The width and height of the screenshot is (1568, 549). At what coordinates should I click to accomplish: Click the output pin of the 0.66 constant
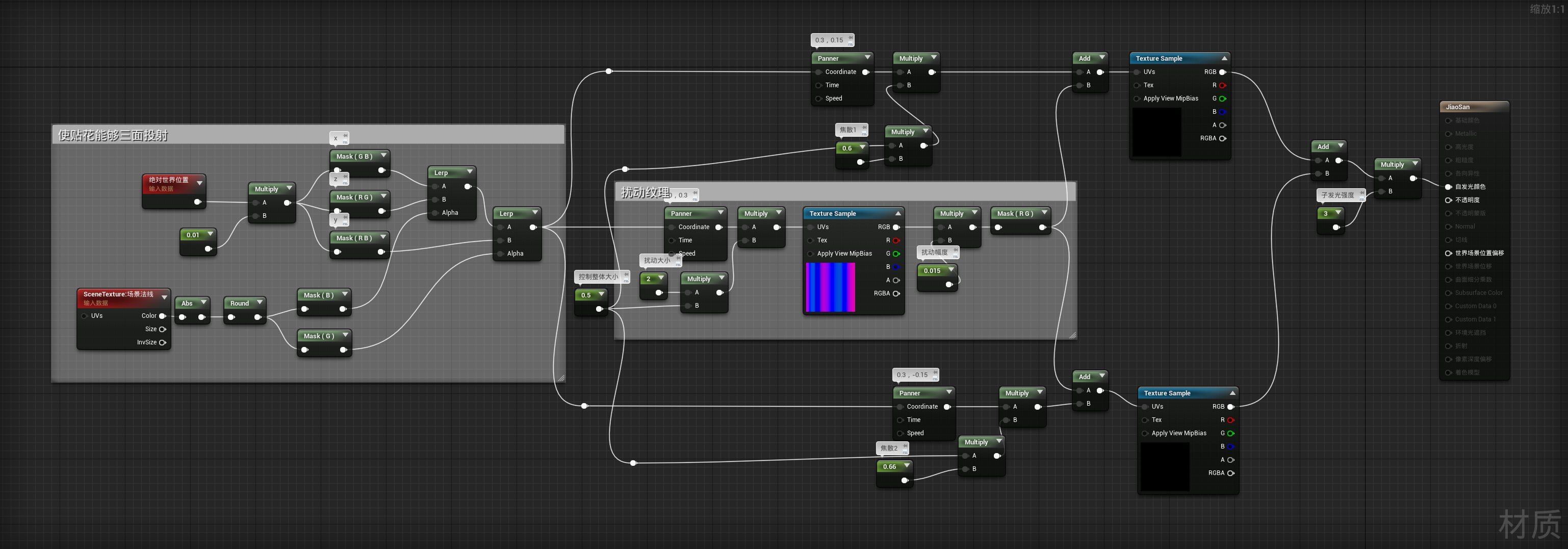coord(905,480)
